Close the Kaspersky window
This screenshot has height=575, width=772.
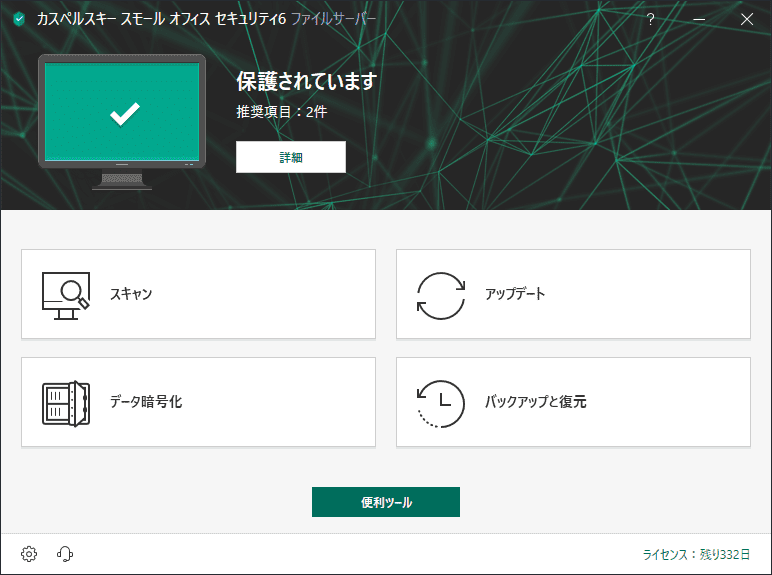click(747, 19)
